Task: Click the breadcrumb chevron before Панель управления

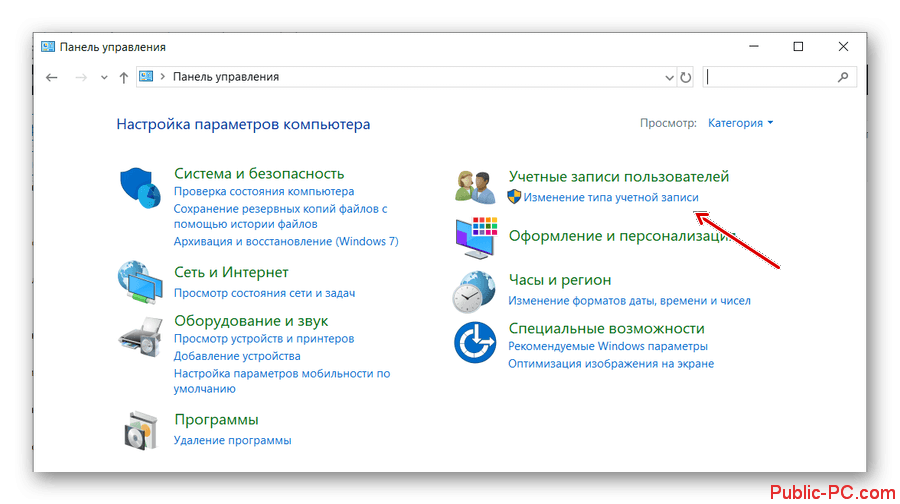Action: coord(163,77)
